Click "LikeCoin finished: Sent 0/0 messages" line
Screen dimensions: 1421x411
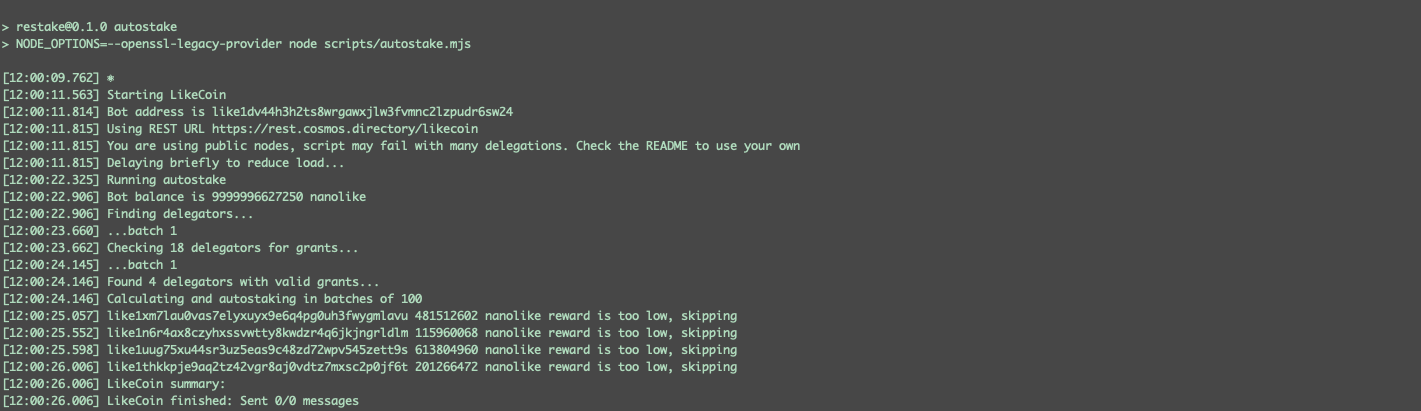[x=232, y=401]
